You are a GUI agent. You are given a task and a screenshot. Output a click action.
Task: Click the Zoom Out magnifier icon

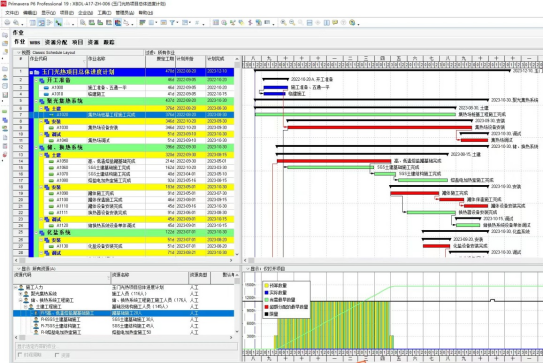(292, 23)
